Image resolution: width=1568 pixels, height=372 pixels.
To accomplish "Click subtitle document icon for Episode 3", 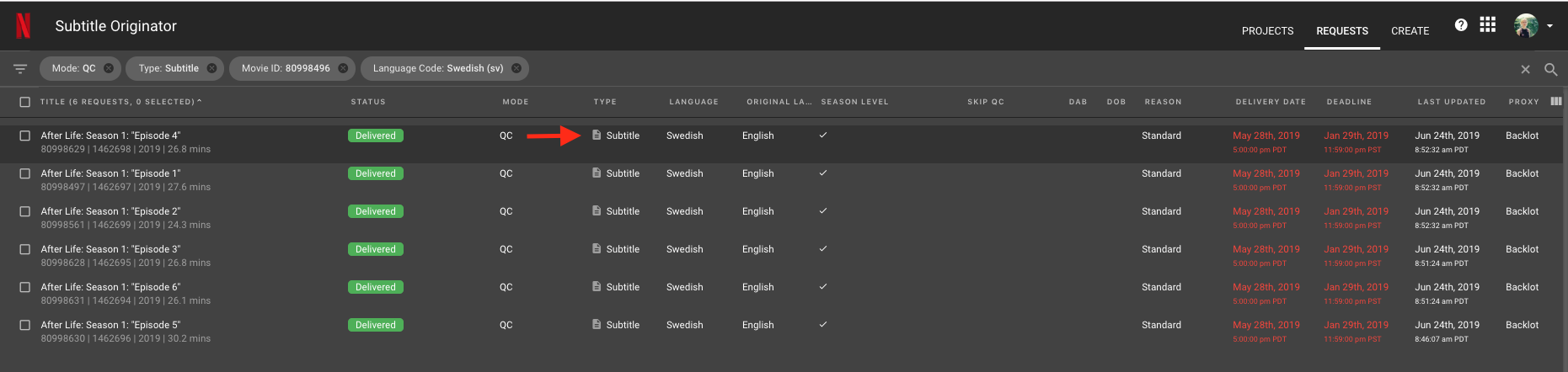I will (597, 248).
